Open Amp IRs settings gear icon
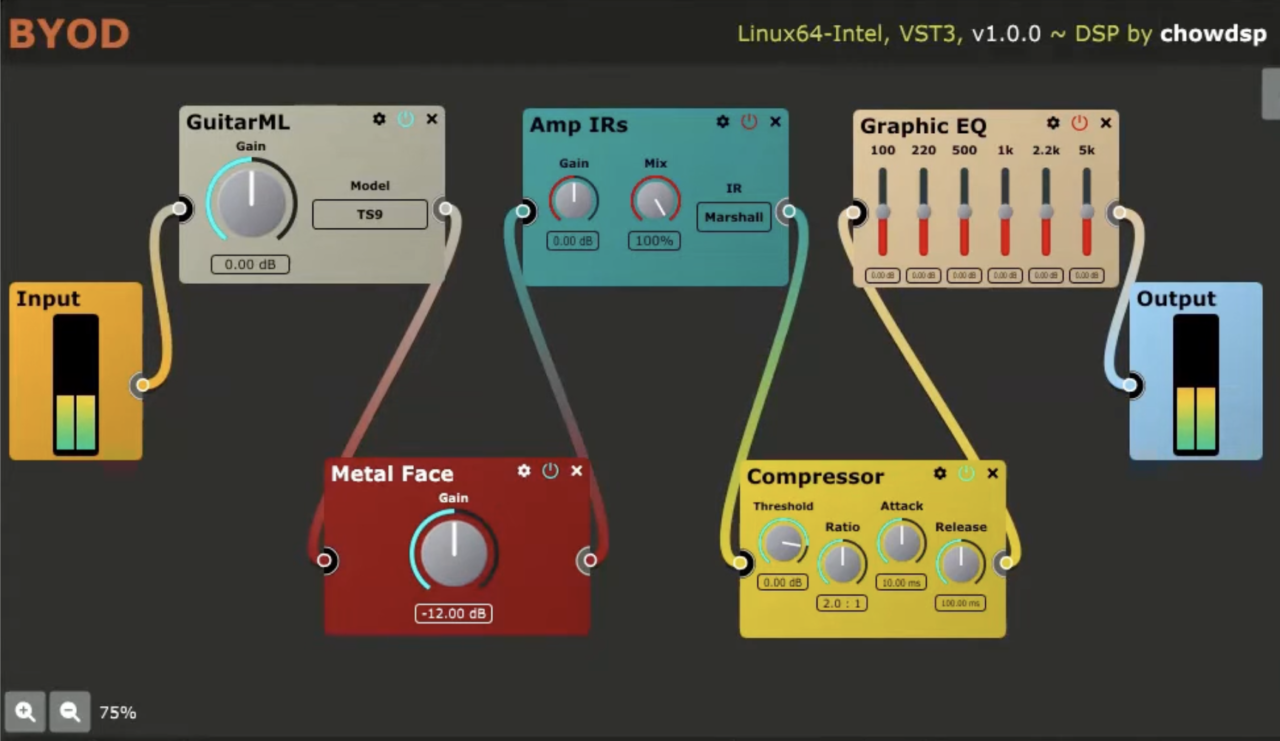This screenshot has width=1280, height=741. pos(723,122)
